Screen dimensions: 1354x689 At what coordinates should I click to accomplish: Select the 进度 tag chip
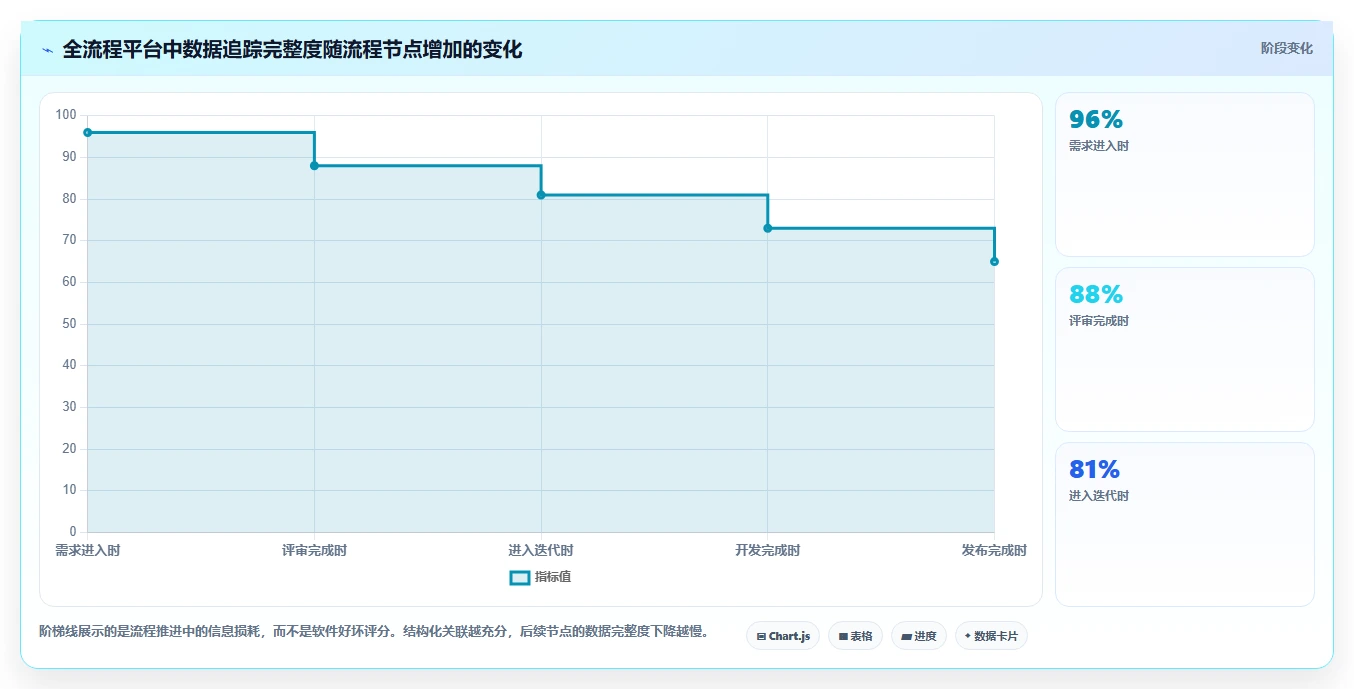[918, 636]
